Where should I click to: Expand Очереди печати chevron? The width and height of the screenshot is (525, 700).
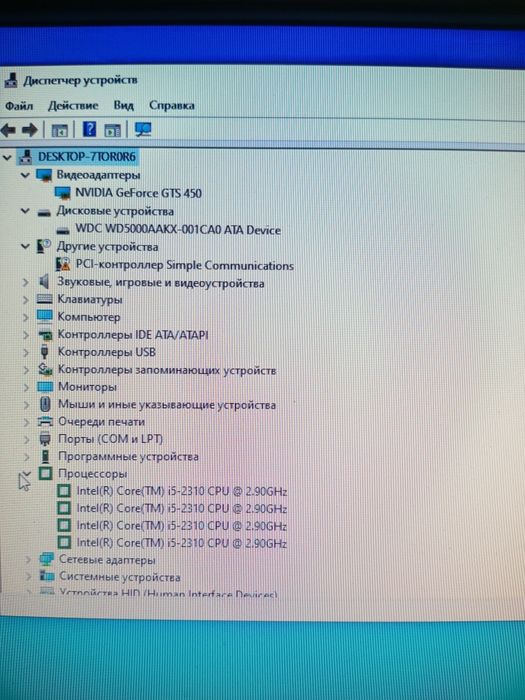pyautogui.click(x=26, y=422)
